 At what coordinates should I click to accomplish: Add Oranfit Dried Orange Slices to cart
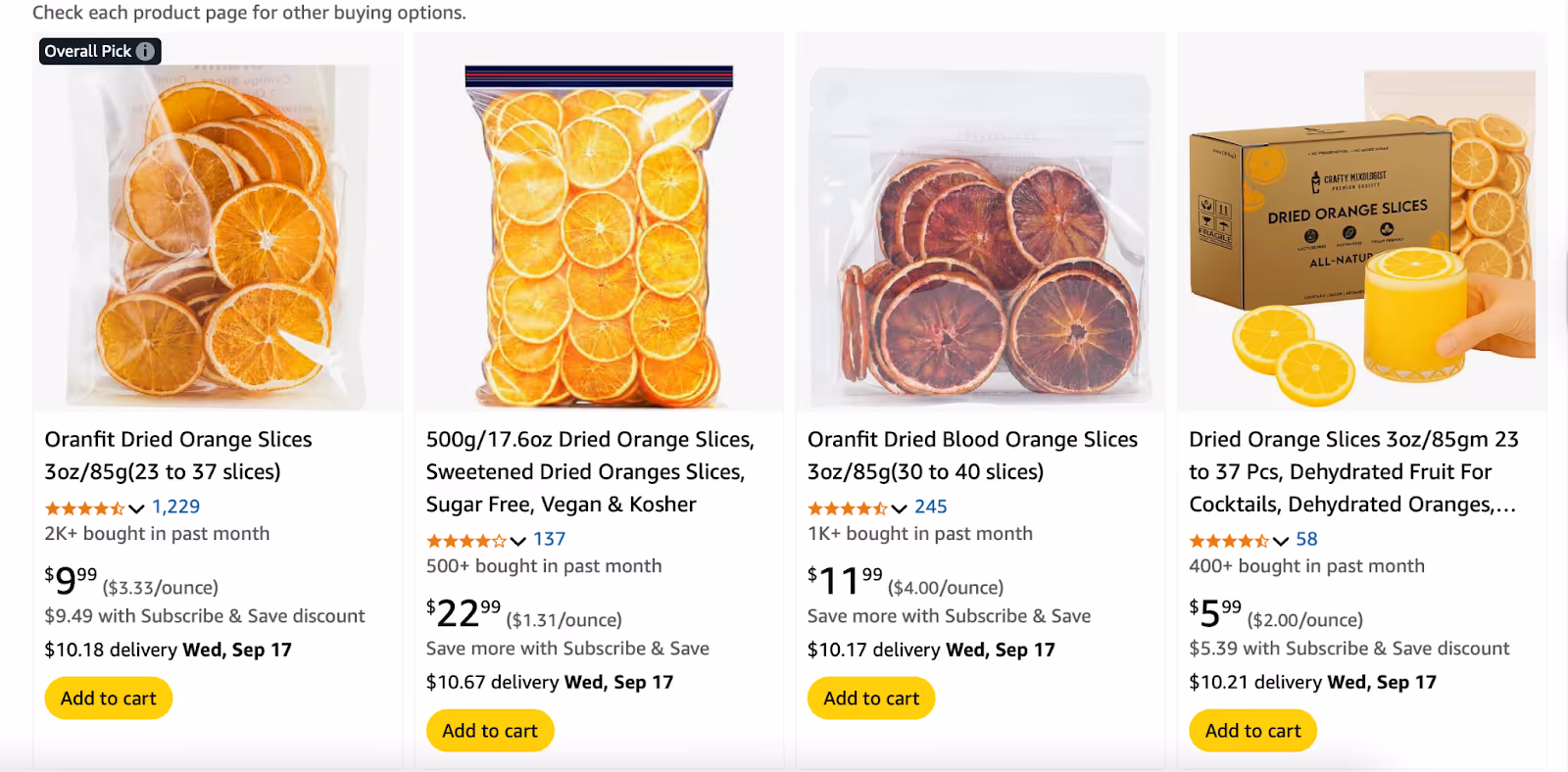(109, 699)
